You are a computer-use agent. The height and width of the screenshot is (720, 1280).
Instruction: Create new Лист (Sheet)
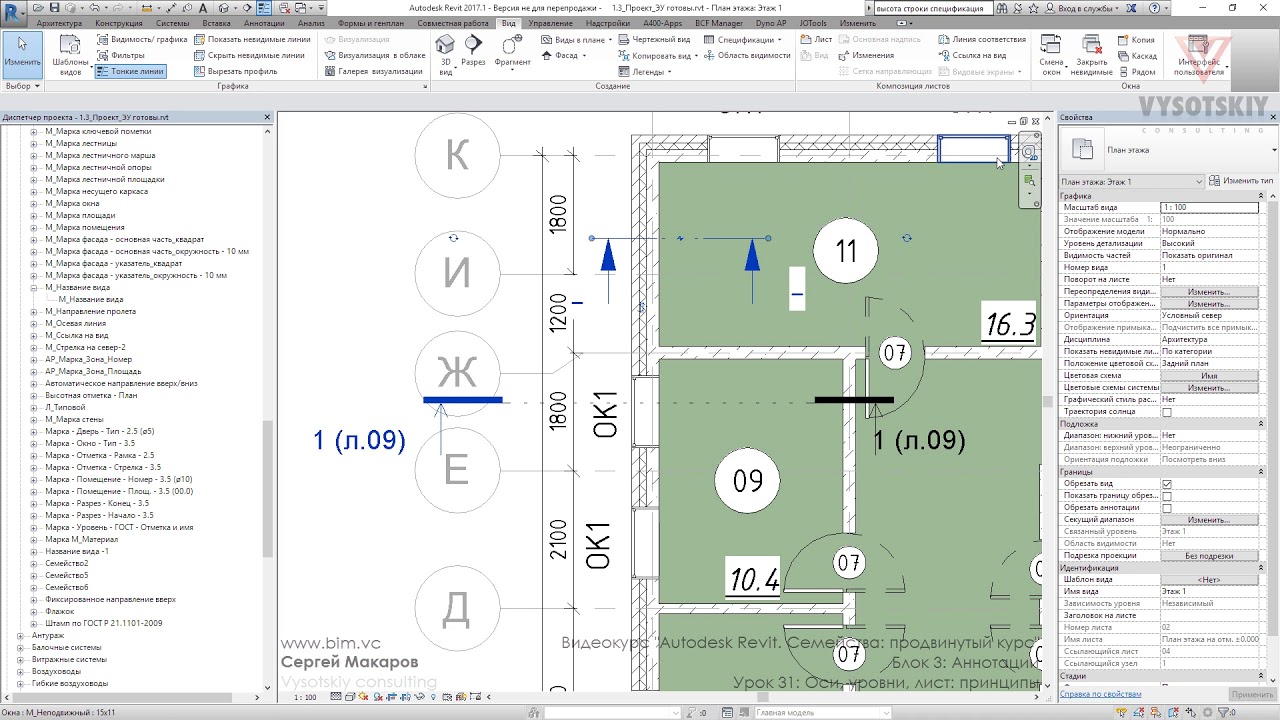(816, 39)
